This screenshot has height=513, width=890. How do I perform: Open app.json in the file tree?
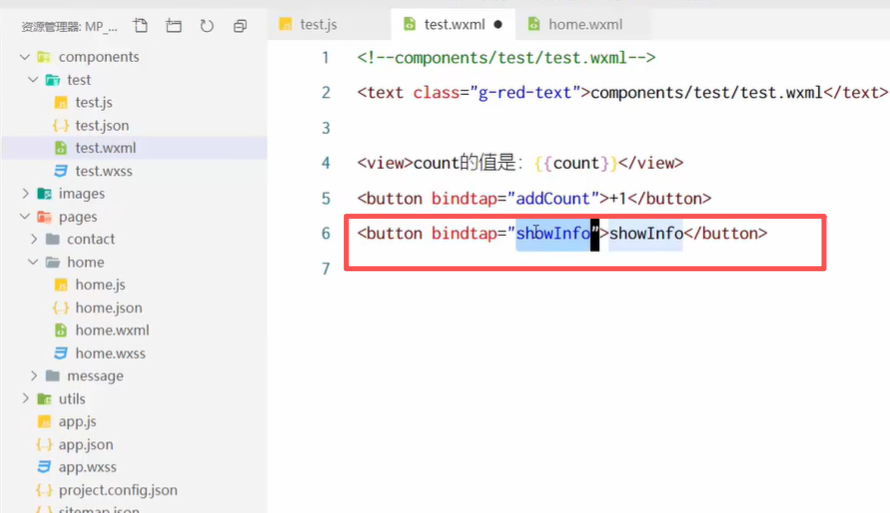click(x=86, y=444)
